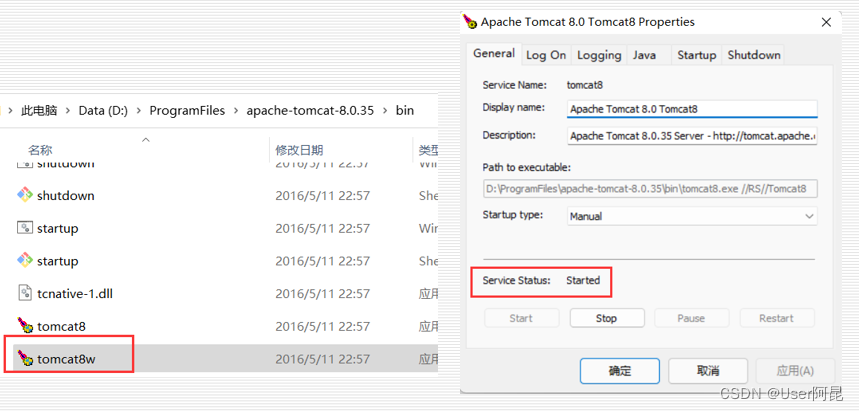Click the shutdown shell script icon
Screen dimensions: 859x411
point(25,195)
